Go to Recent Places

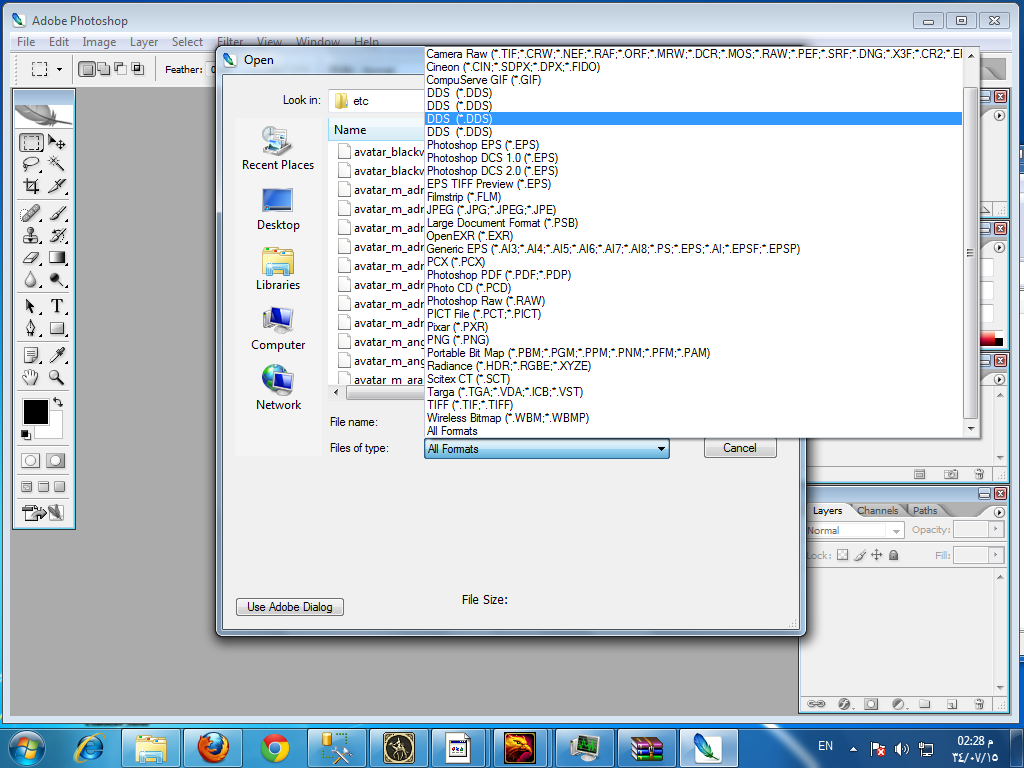coord(278,148)
